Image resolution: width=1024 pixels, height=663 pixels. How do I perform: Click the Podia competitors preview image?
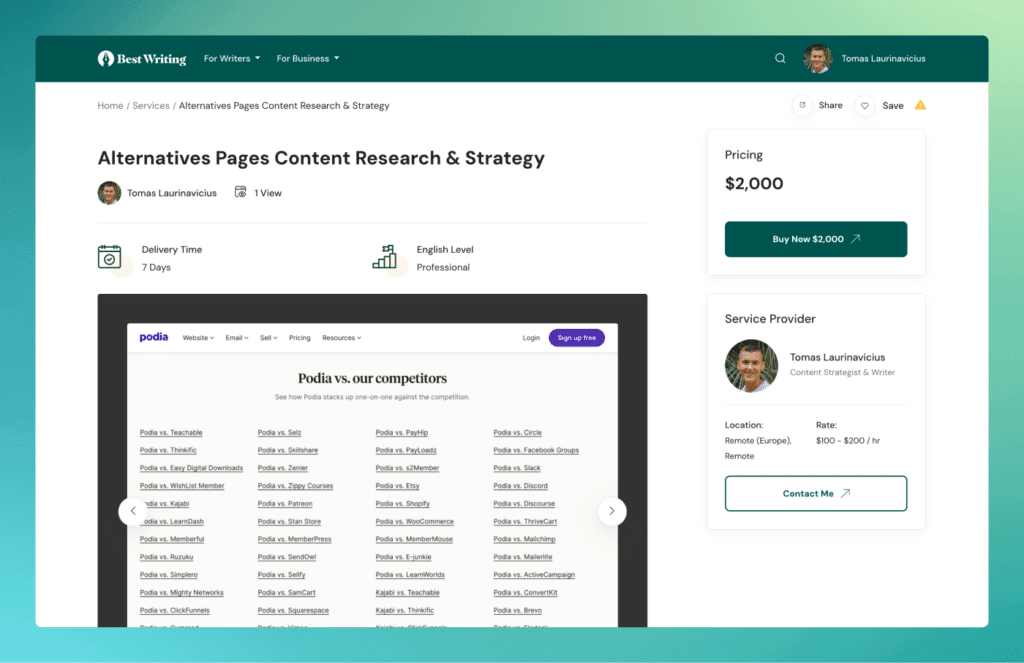[x=372, y=461]
